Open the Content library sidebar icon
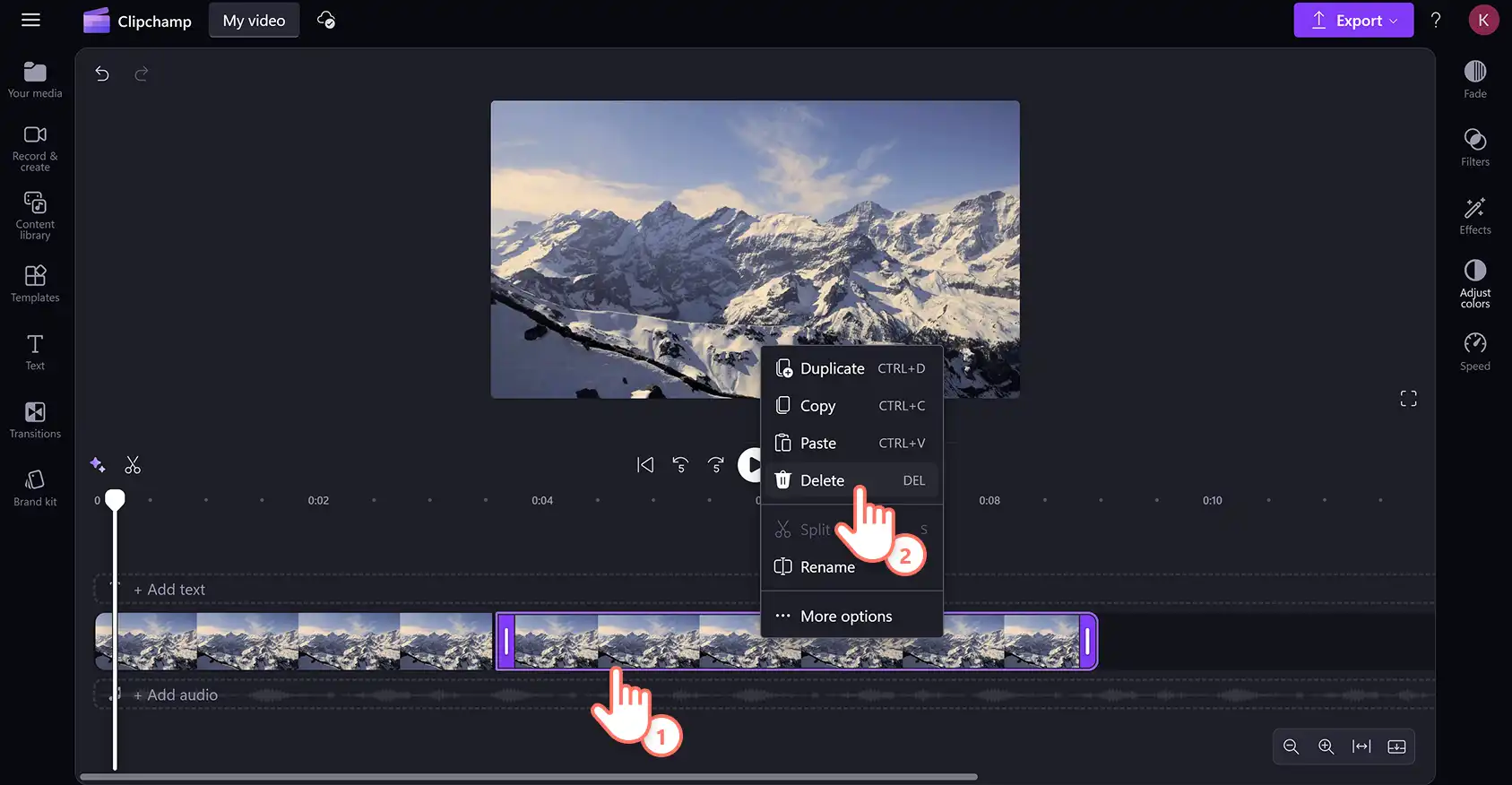 35,215
